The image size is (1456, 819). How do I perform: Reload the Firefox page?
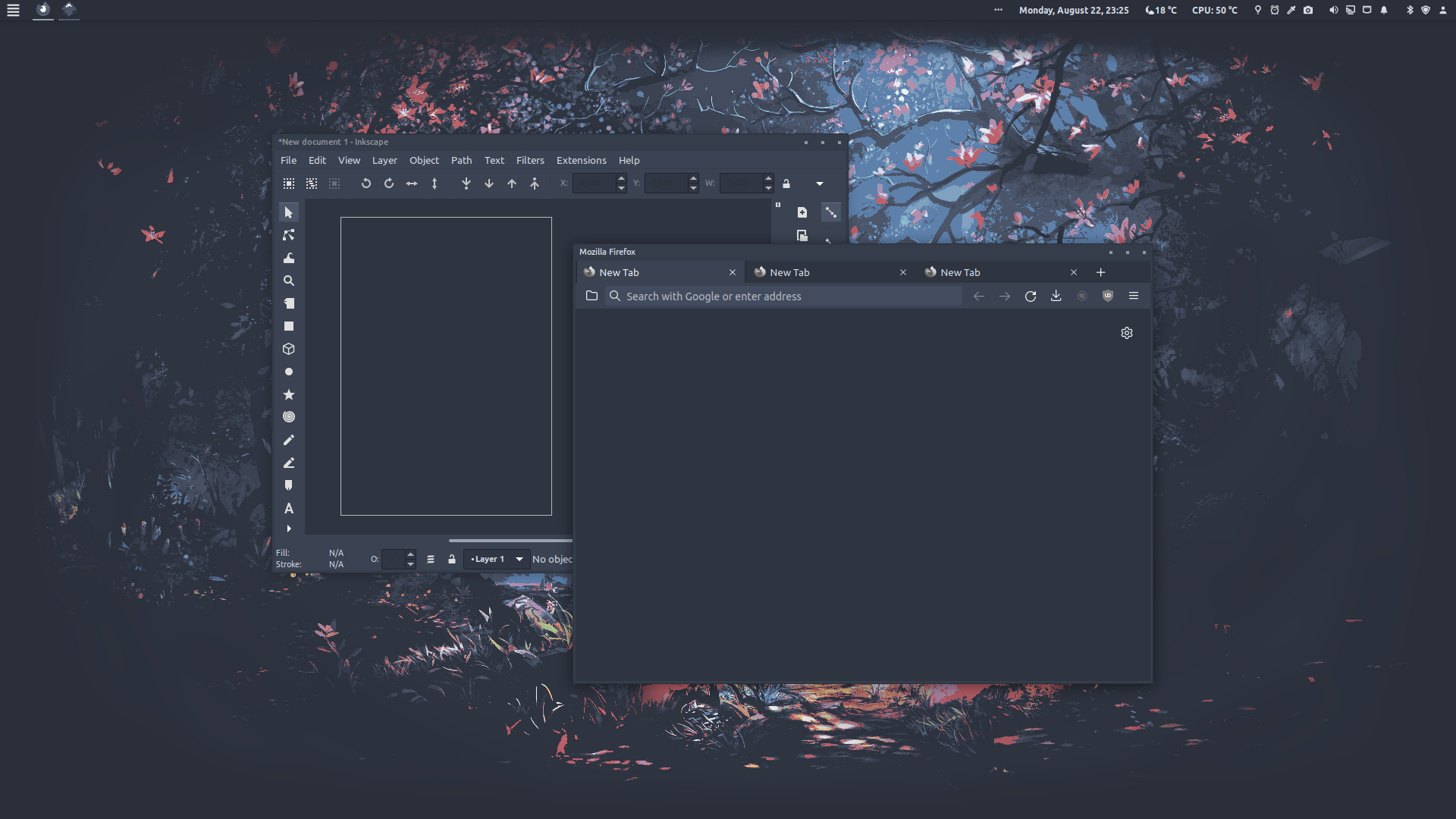[1031, 297]
